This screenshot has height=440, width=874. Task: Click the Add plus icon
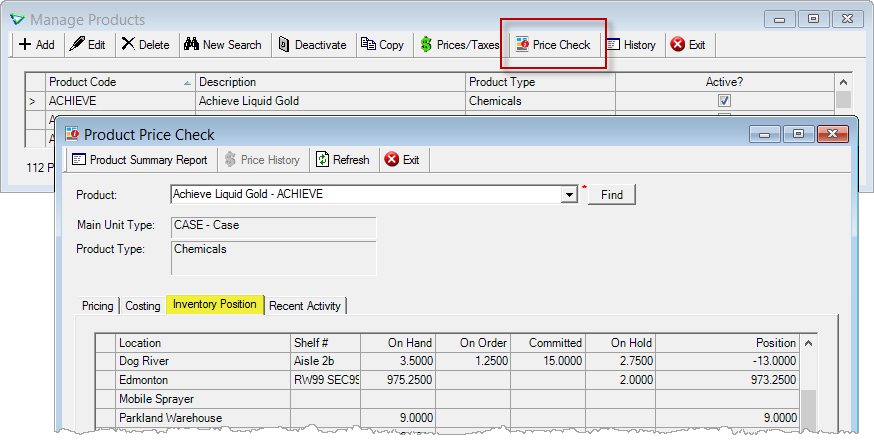click(x=25, y=44)
